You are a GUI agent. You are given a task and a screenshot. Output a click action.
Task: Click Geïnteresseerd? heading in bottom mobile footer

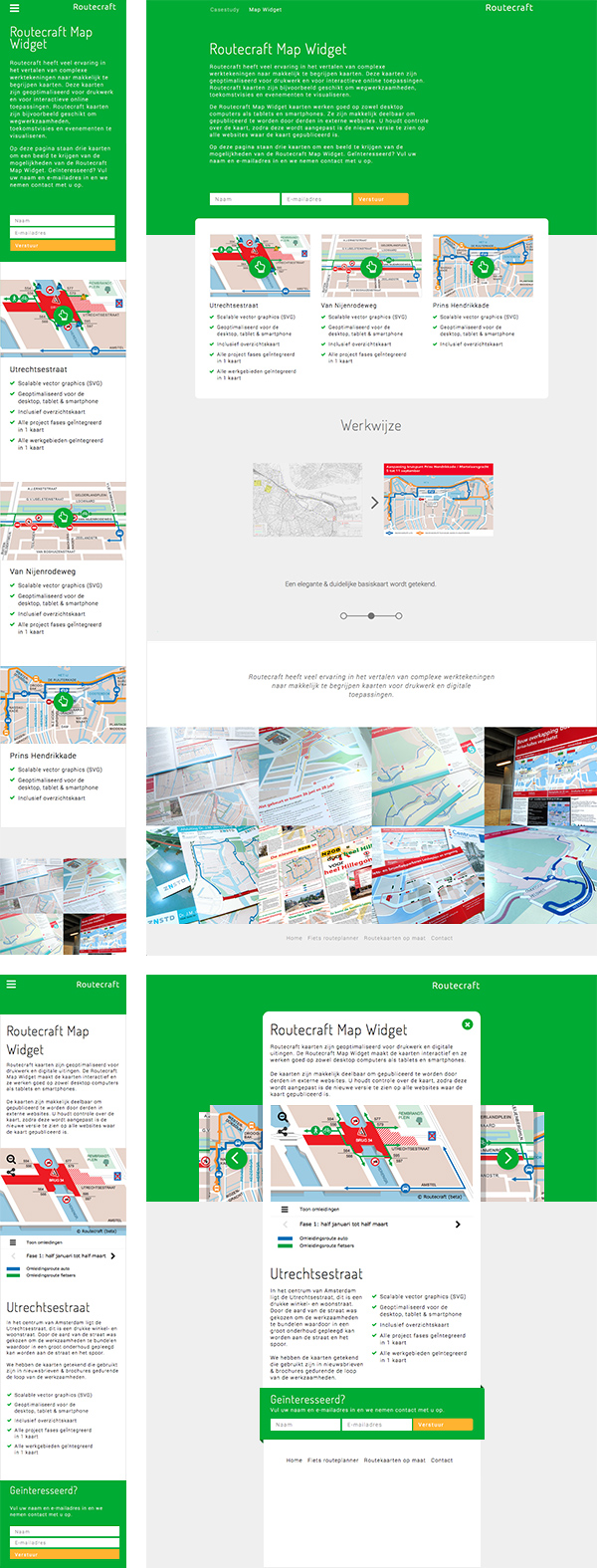coord(43,1491)
